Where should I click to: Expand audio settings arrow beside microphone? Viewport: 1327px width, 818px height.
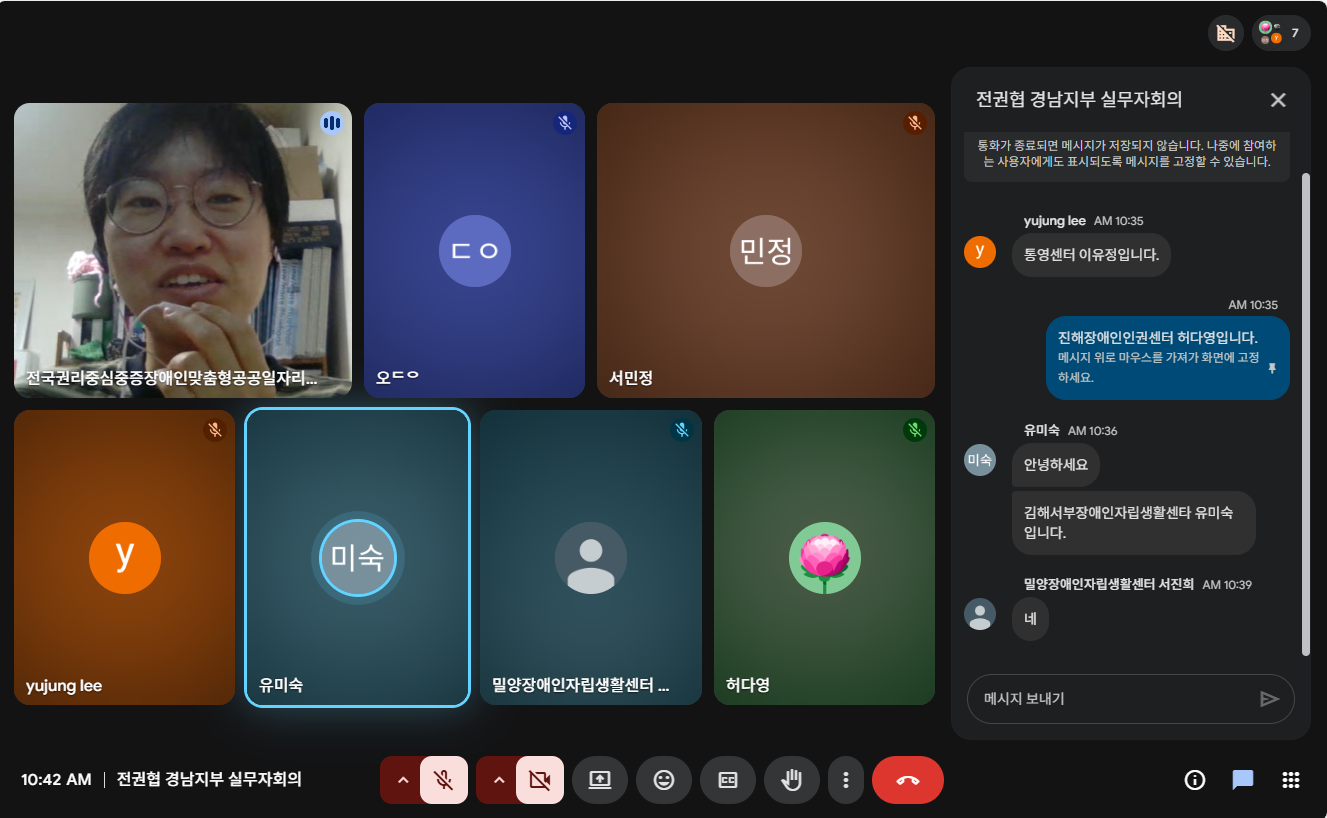[402, 780]
